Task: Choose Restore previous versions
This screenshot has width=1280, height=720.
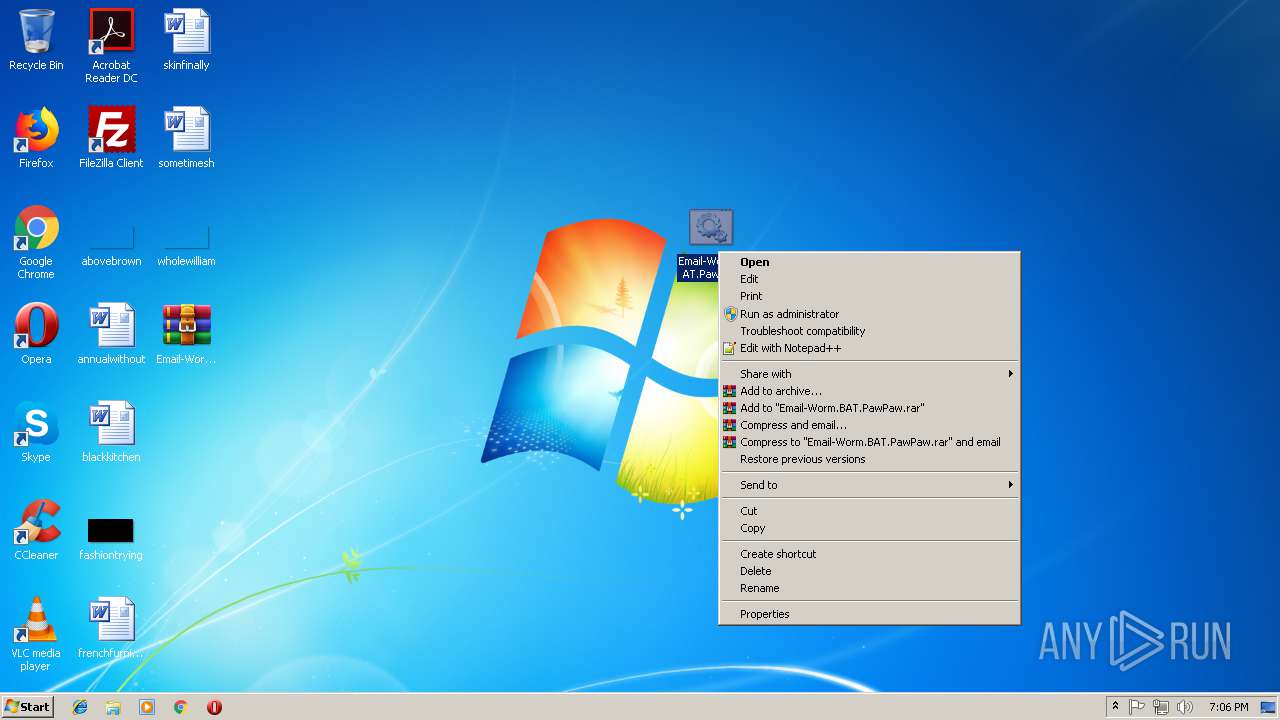Action: pos(869,459)
